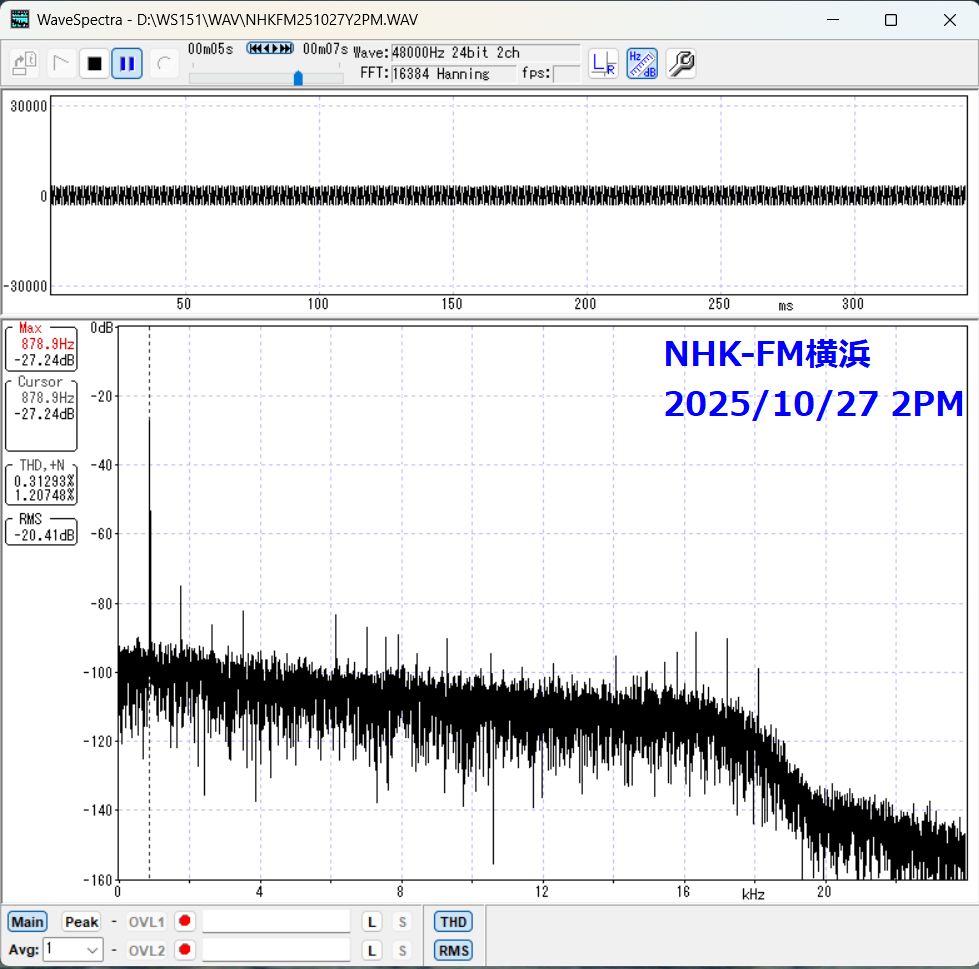Toggle the RMS measurement readout
This screenshot has height=969, width=979.
(453, 950)
